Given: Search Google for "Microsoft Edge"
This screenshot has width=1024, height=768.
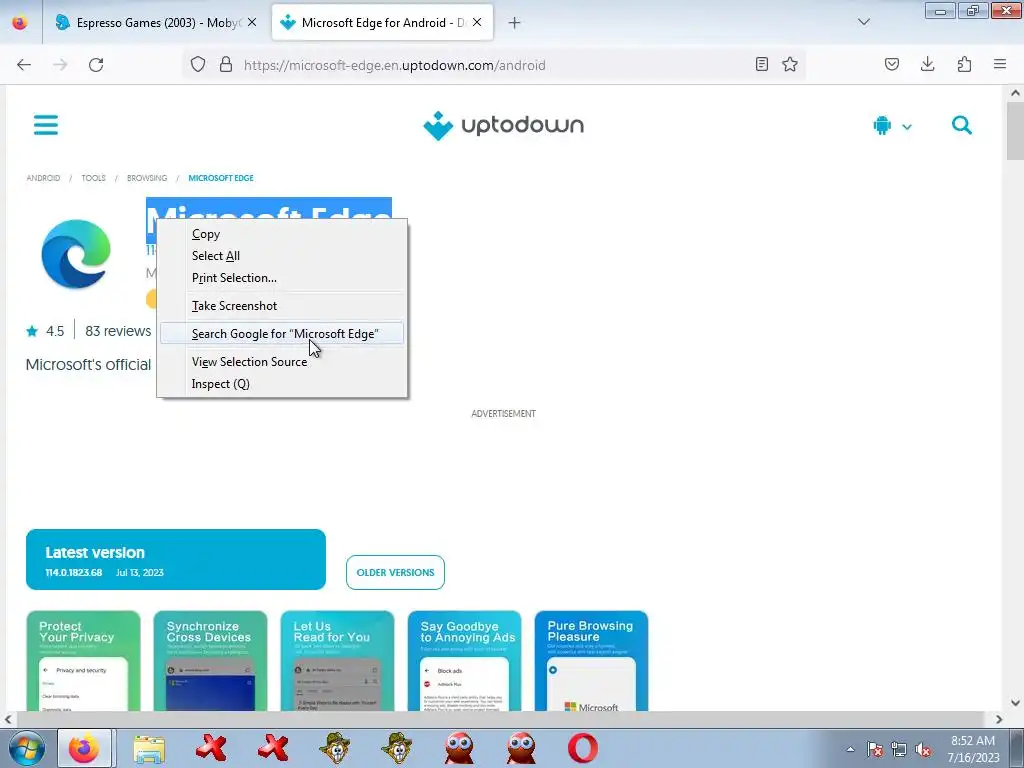Looking at the screenshot, I should pos(282,334).
